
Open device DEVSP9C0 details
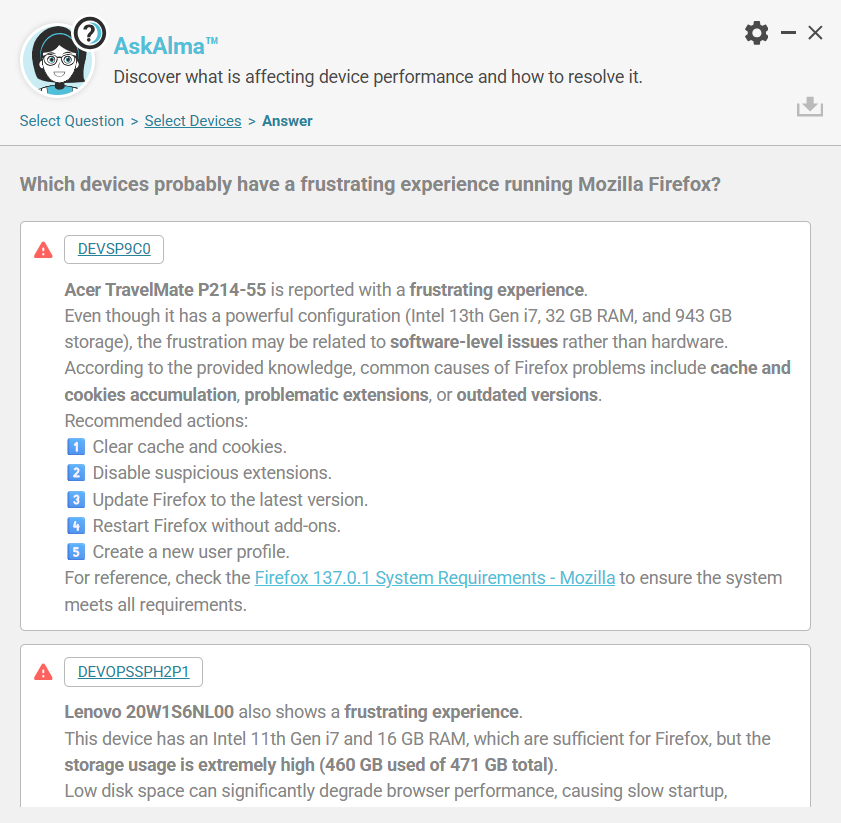[x=114, y=249]
